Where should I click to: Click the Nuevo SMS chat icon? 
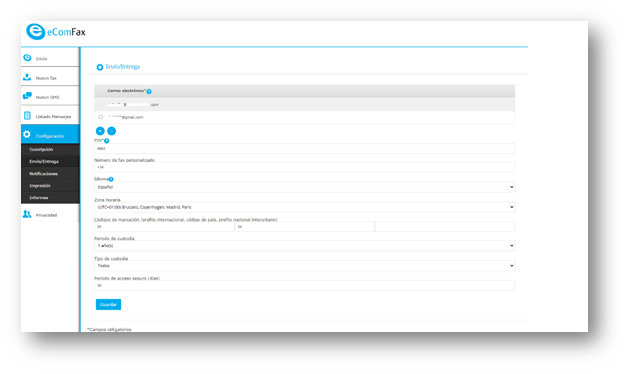pyautogui.click(x=27, y=96)
